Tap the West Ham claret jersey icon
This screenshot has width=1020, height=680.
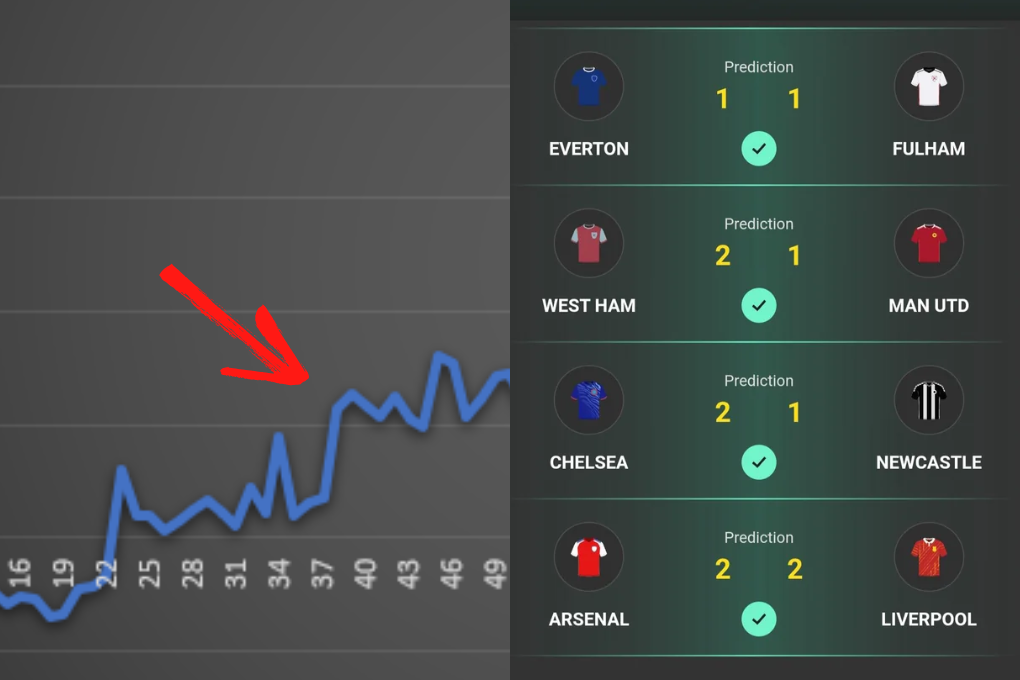588,244
